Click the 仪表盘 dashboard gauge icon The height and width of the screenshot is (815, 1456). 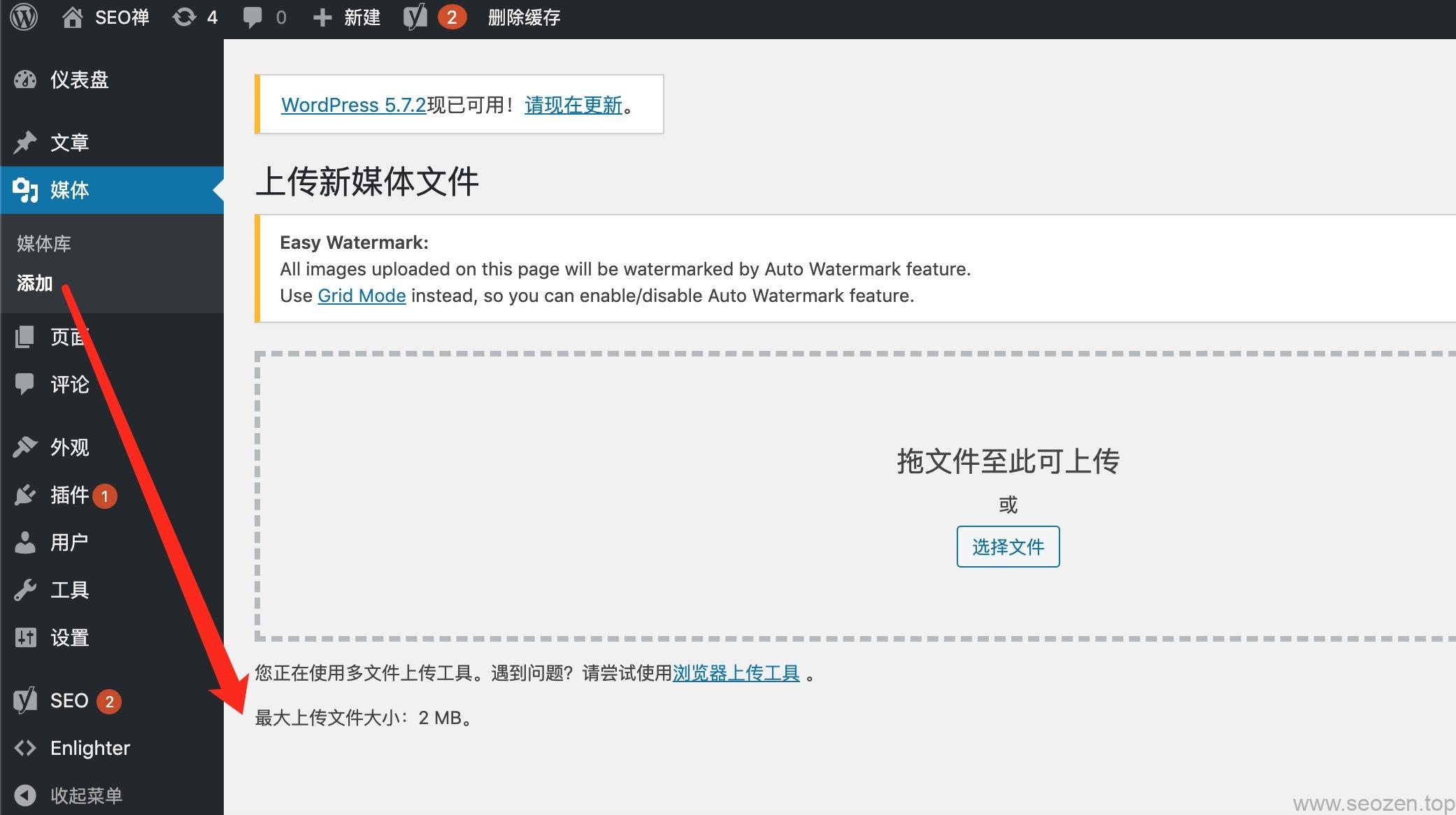[25, 80]
